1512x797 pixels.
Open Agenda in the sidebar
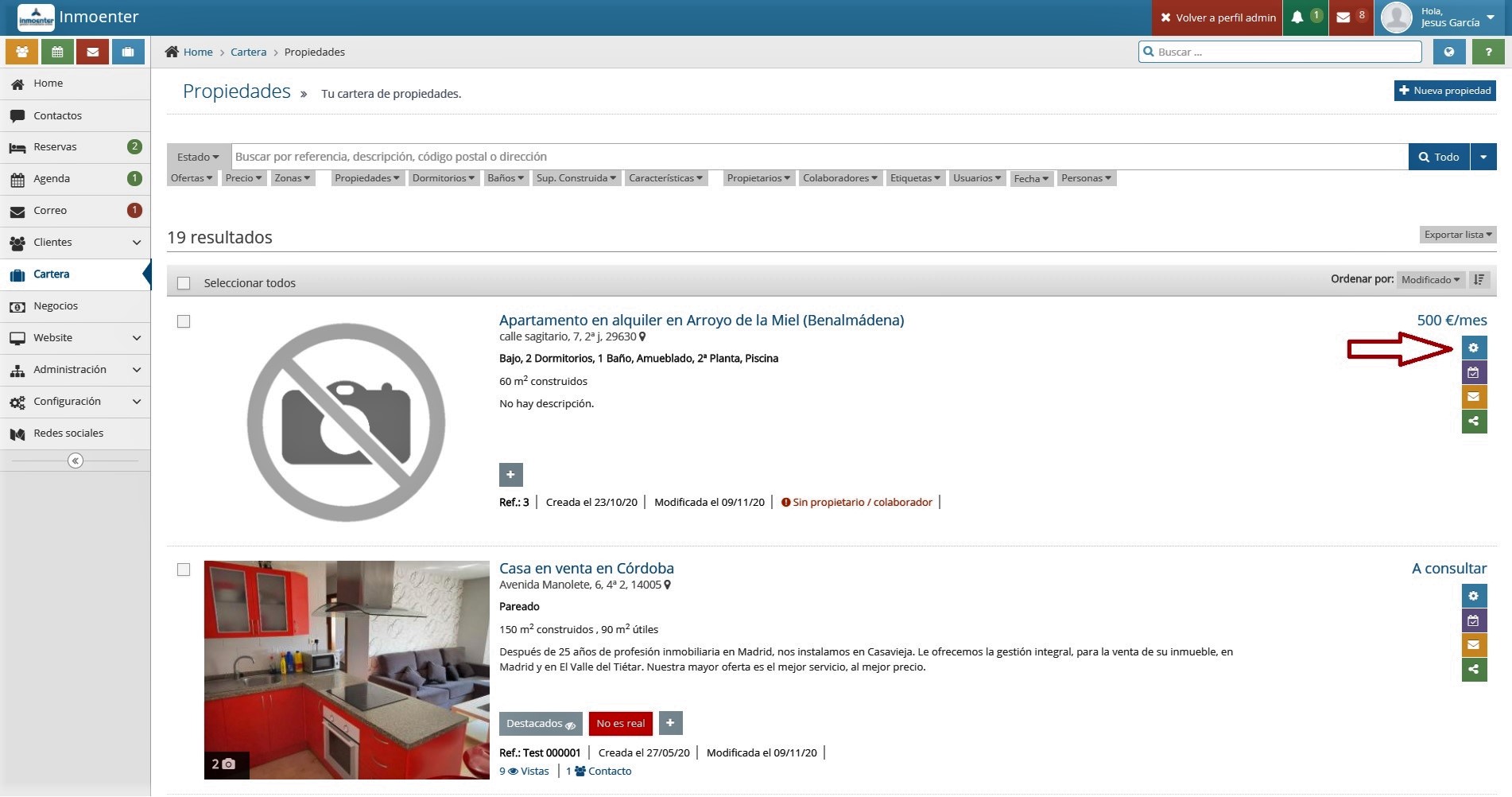pos(76,179)
